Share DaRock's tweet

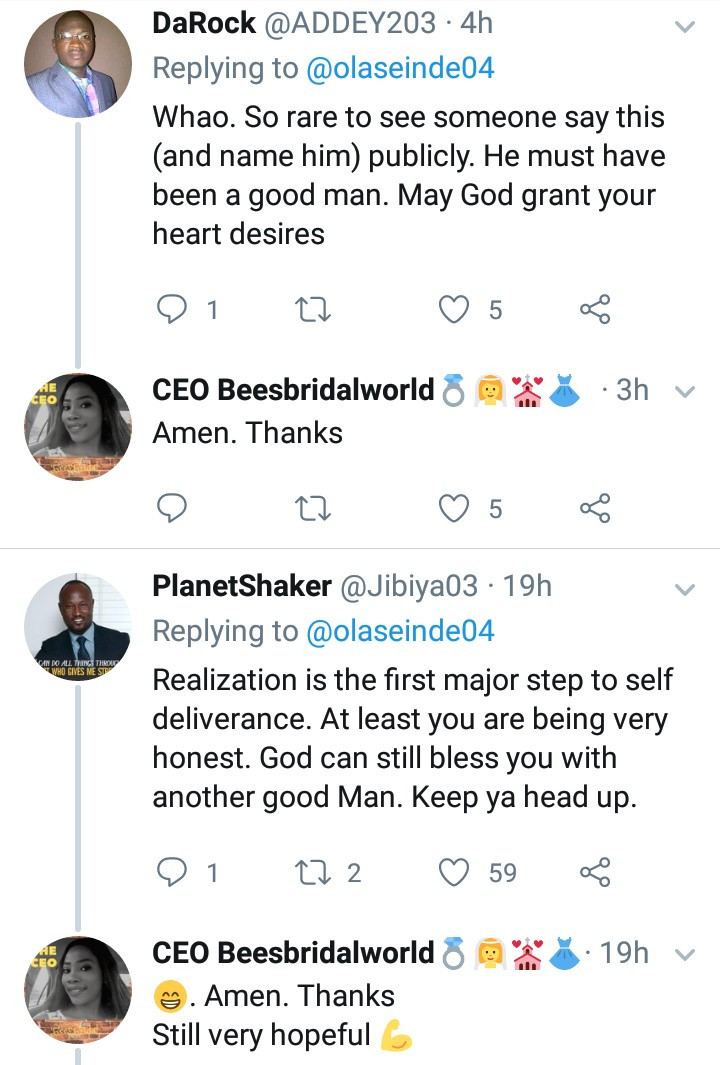click(x=595, y=310)
